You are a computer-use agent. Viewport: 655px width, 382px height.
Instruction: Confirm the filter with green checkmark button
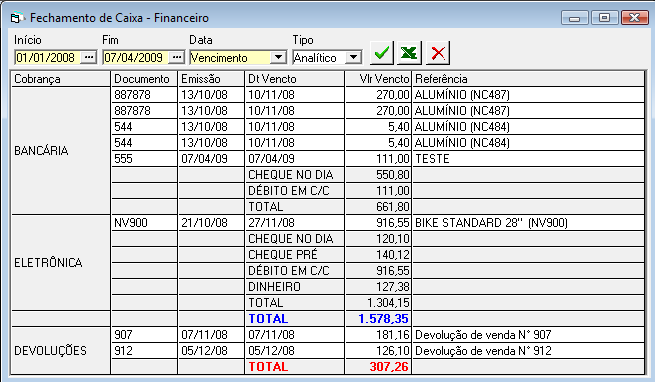pyautogui.click(x=381, y=53)
